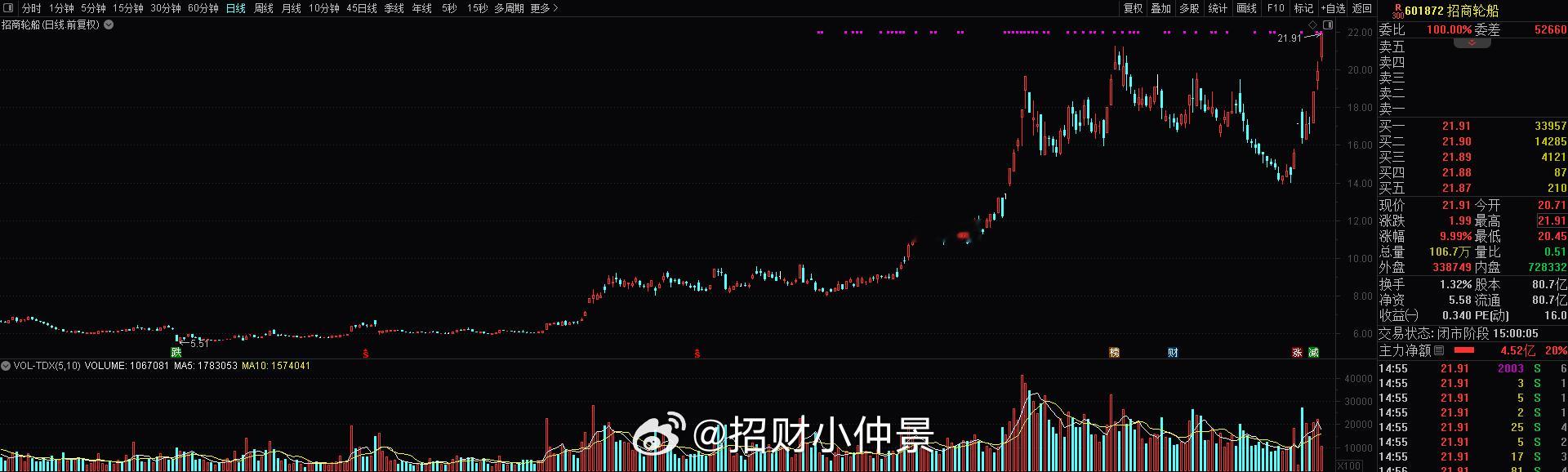Click the 榜 event marker
This screenshot has width=1568, height=472.
tap(1114, 353)
